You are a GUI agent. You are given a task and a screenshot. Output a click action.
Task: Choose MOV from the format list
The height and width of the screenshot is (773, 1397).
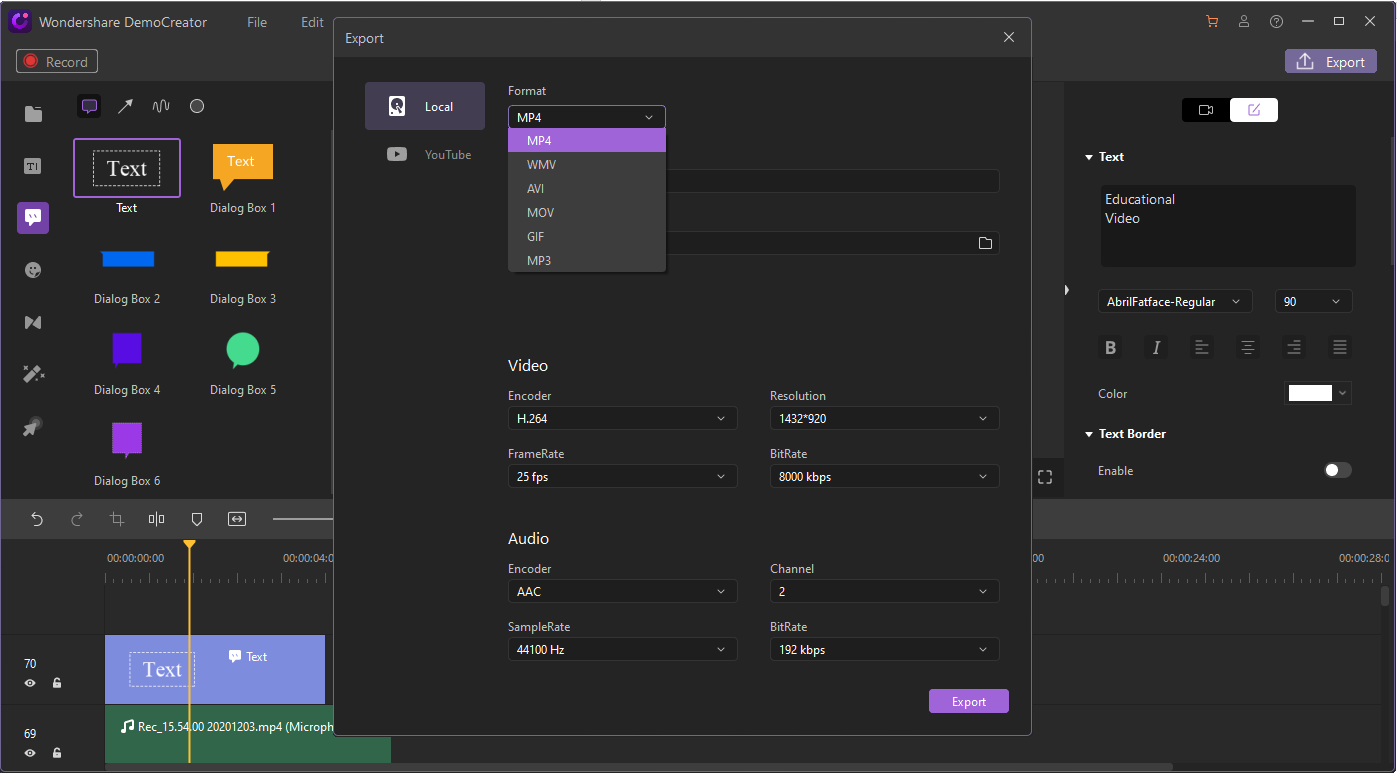coord(541,213)
